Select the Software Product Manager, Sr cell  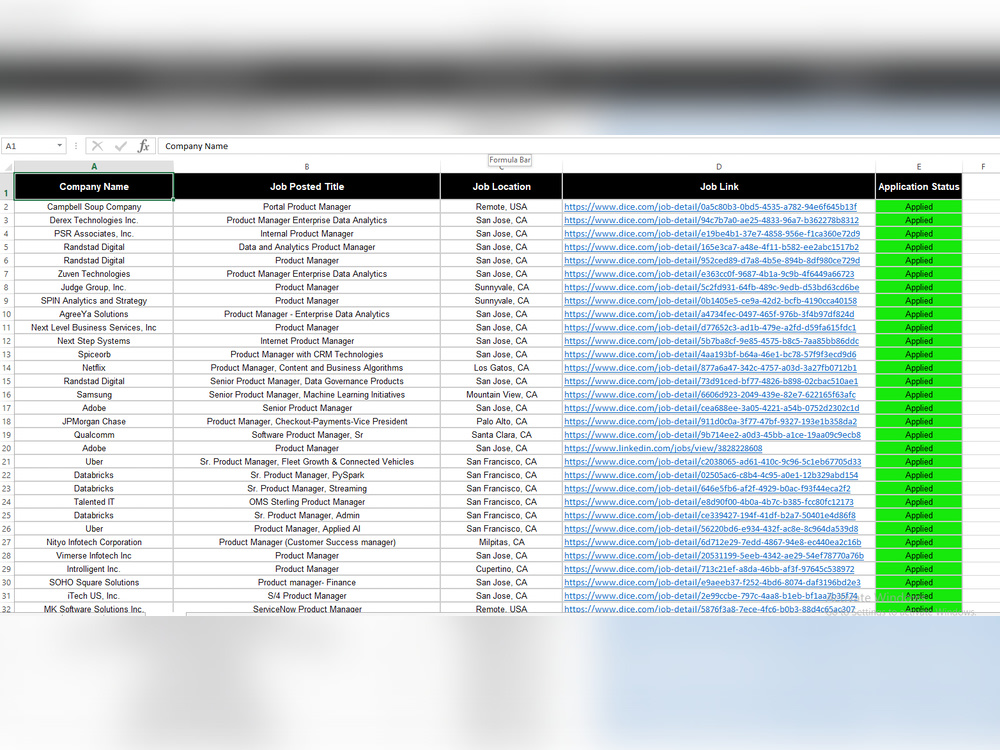tap(307, 435)
